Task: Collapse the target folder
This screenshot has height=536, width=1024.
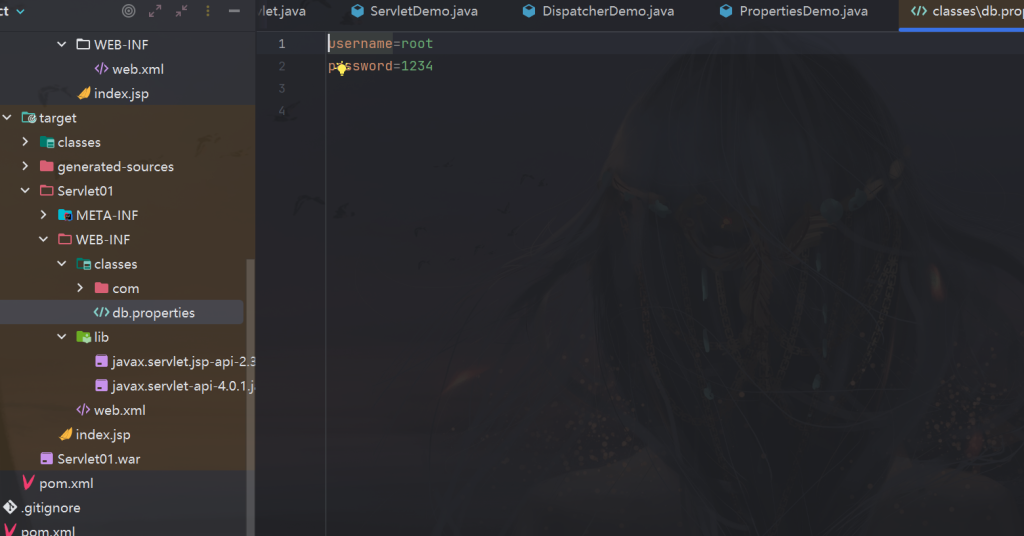Action: (8, 118)
